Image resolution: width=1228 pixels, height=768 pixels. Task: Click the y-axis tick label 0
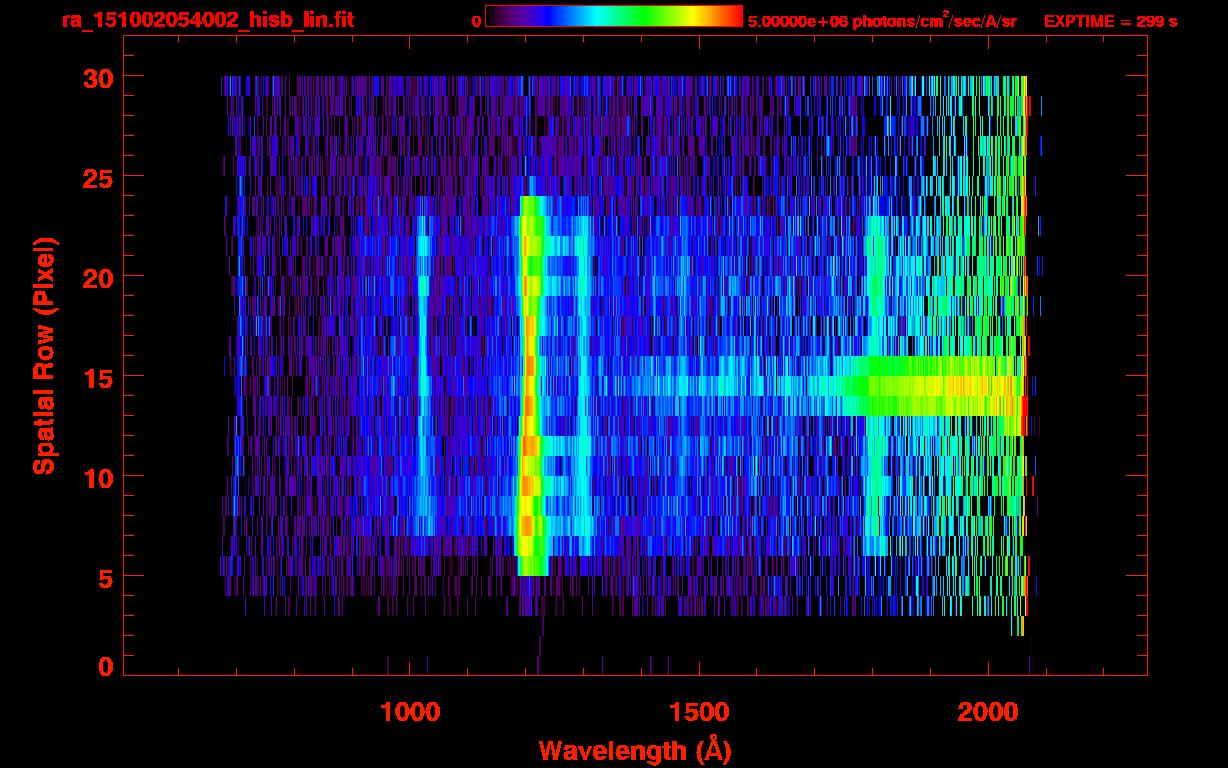[x=106, y=667]
